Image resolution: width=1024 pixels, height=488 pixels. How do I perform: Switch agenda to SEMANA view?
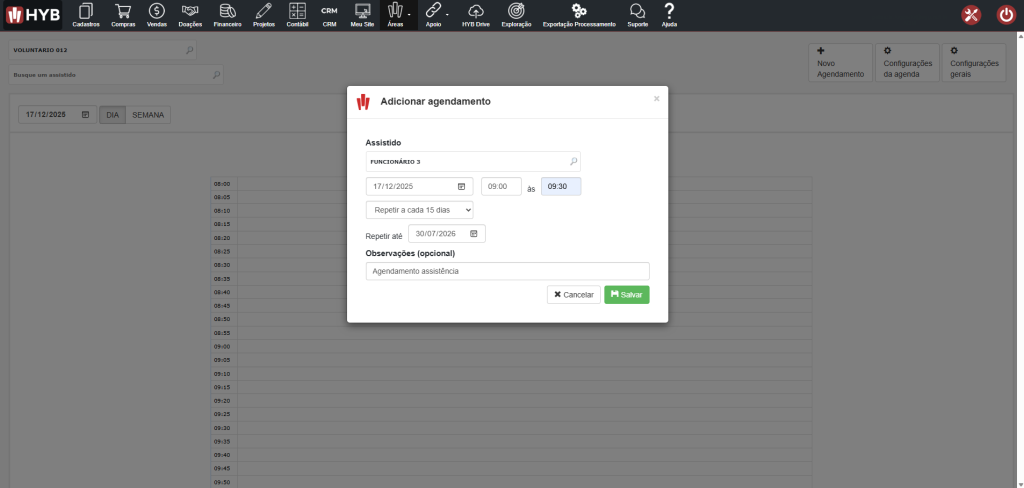[148, 115]
